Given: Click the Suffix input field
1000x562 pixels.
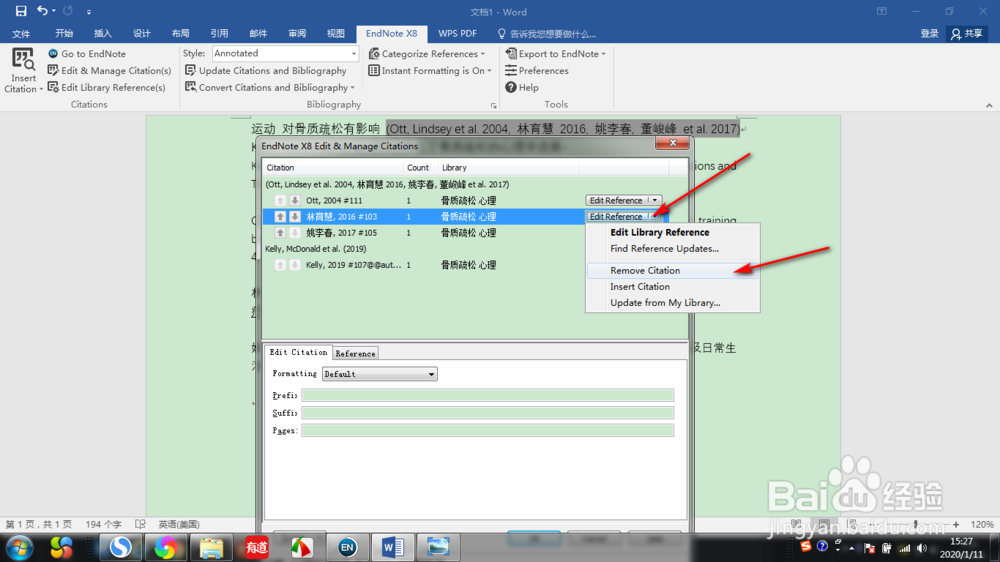Looking at the screenshot, I should click(487, 413).
